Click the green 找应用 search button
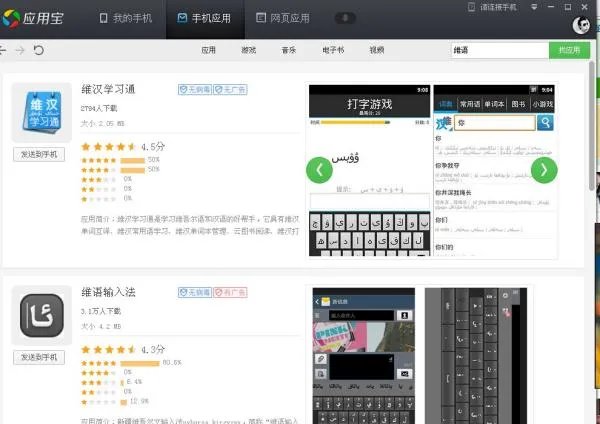600x424 pixels. point(569,50)
